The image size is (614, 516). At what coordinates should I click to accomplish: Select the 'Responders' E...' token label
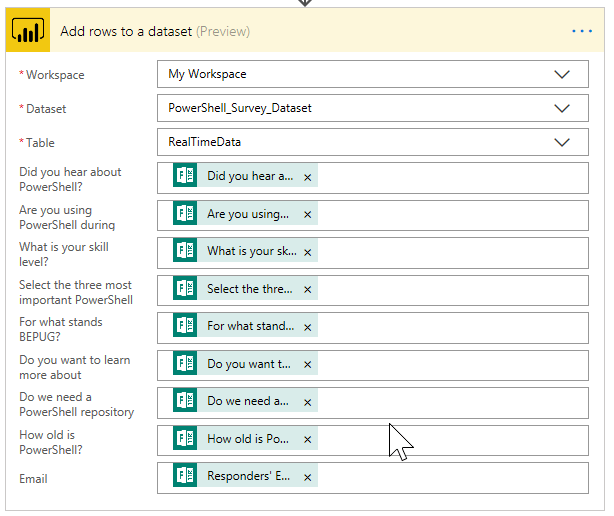(x=249, y=476)
